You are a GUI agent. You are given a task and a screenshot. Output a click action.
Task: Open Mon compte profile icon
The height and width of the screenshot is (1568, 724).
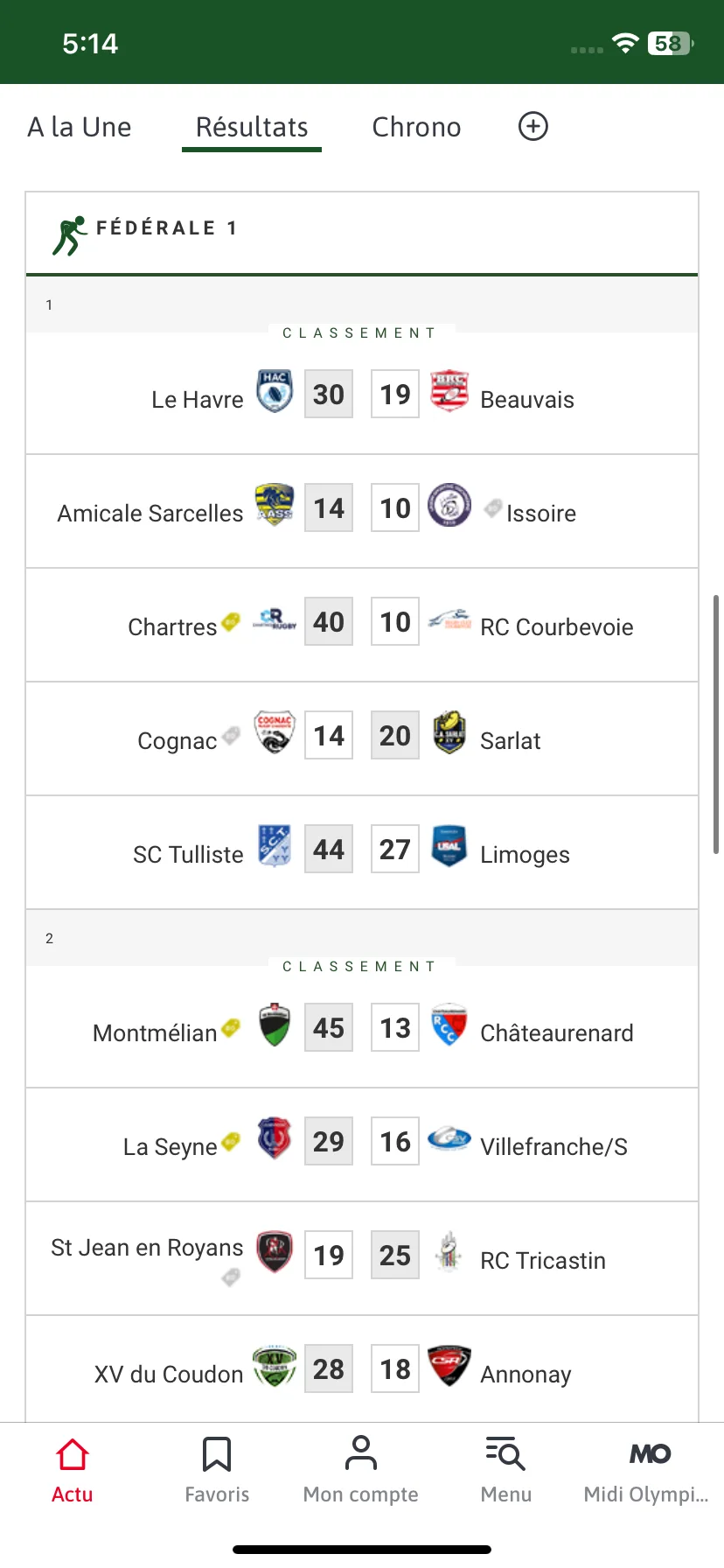pos(360,1452)
